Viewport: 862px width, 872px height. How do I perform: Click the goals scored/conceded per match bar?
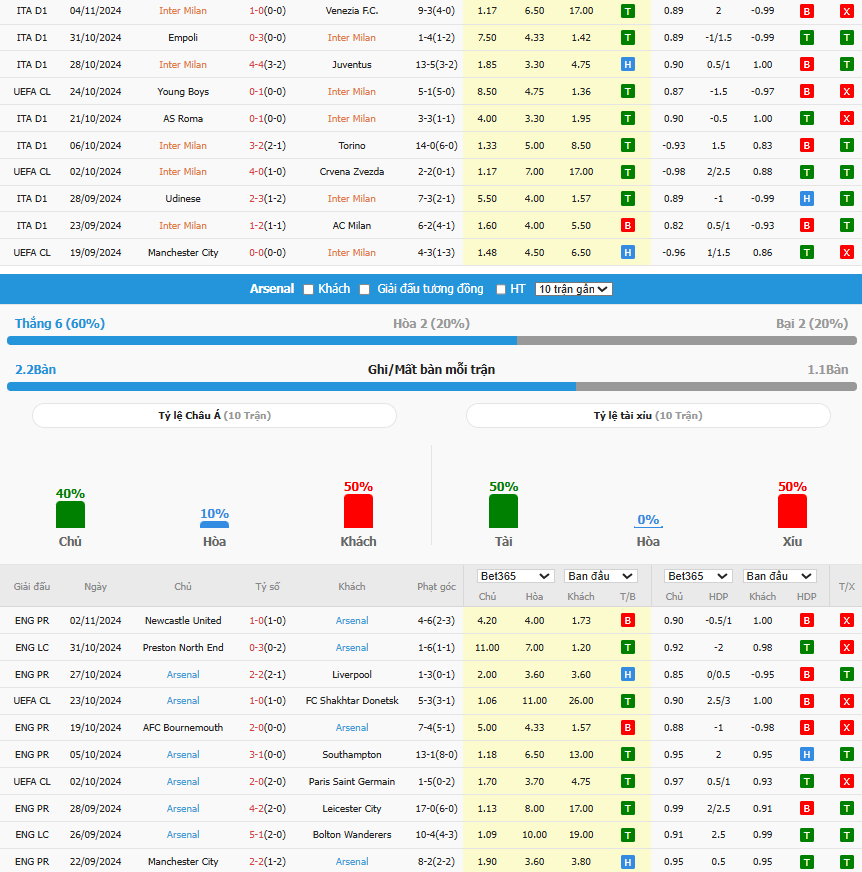coord(432,387)
